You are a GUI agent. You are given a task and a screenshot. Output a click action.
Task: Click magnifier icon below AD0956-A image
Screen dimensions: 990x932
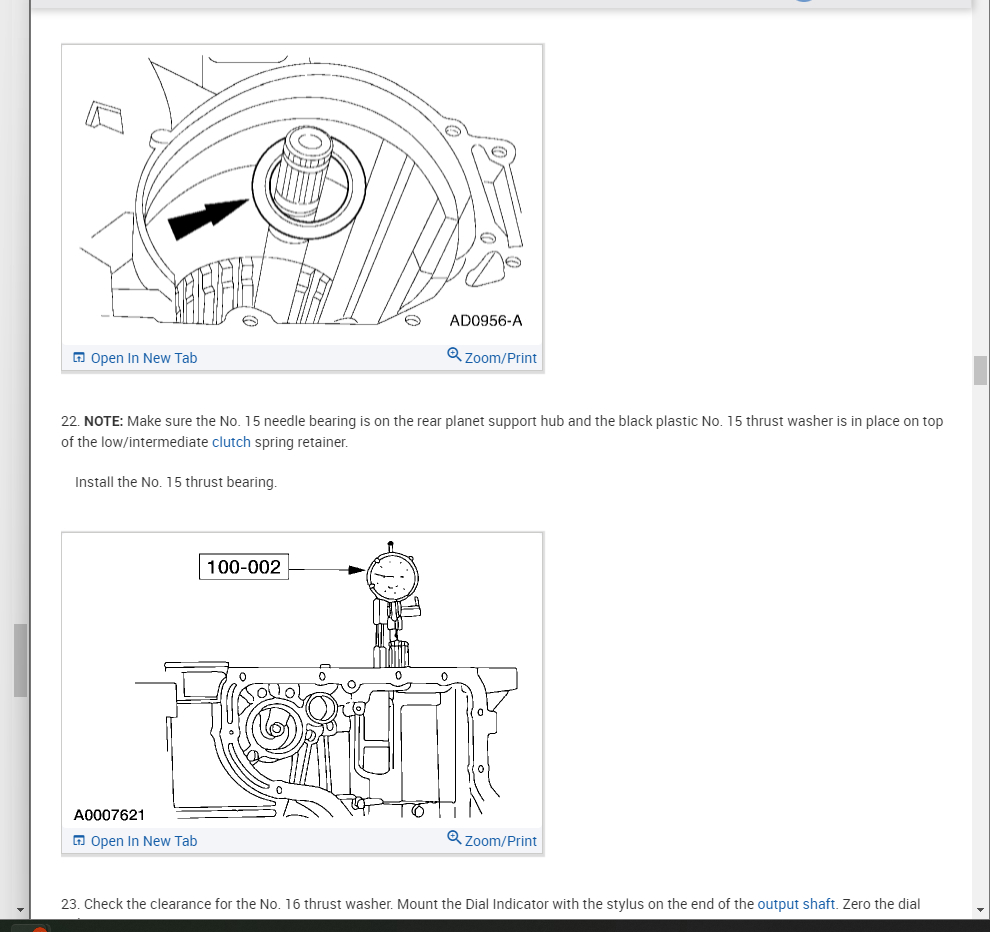click(x=454, y=355)
